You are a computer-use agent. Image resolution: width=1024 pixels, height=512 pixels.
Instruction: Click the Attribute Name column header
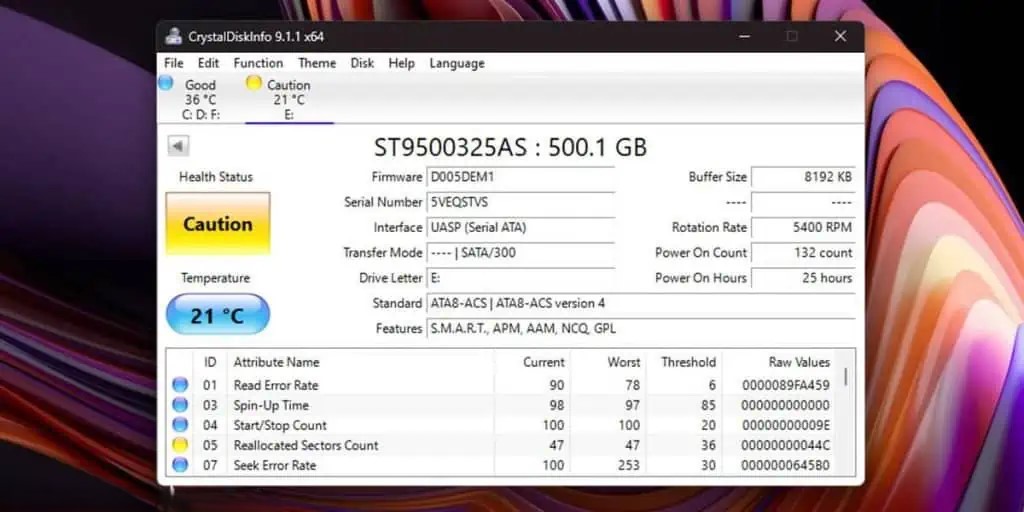[x=360, y=362]
